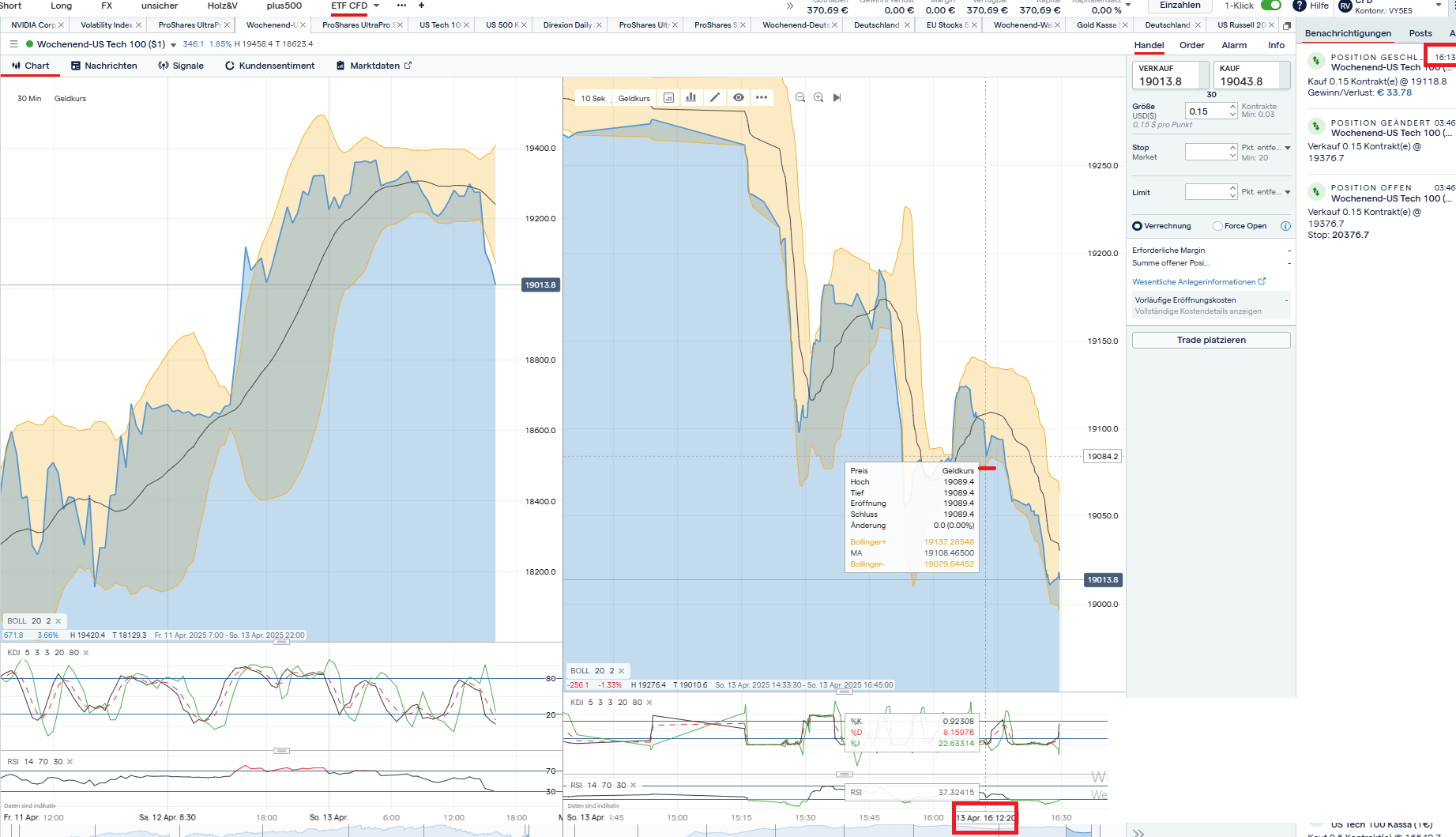Open the Kundensentiment tab
Screen dimensions: 1456x837
270,66
